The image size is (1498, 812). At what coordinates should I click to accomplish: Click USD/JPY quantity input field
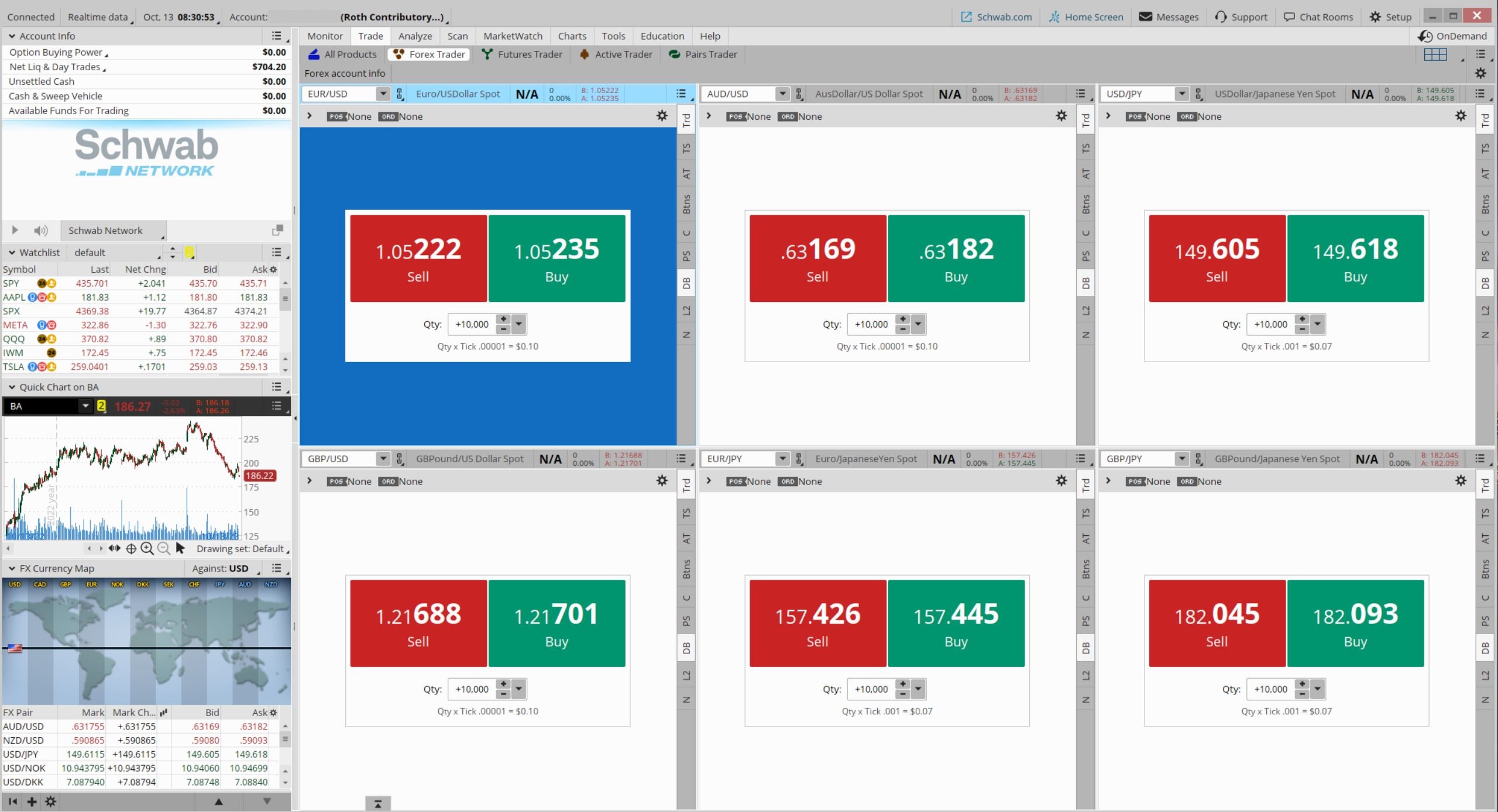1270,324
